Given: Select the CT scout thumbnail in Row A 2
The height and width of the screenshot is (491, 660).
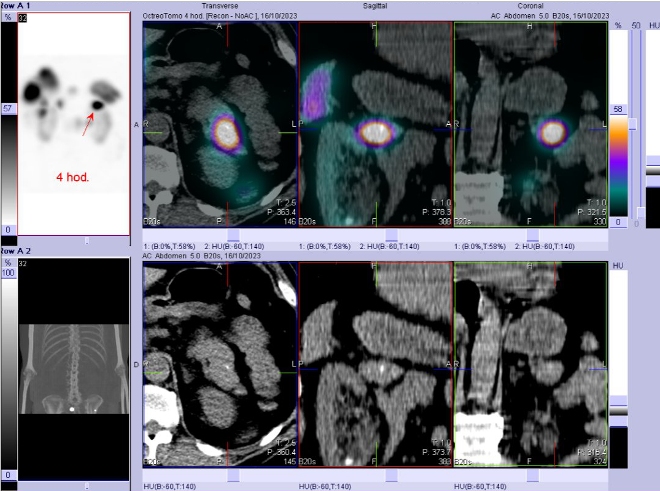Looking at the screenshot, I should [73, 369].
